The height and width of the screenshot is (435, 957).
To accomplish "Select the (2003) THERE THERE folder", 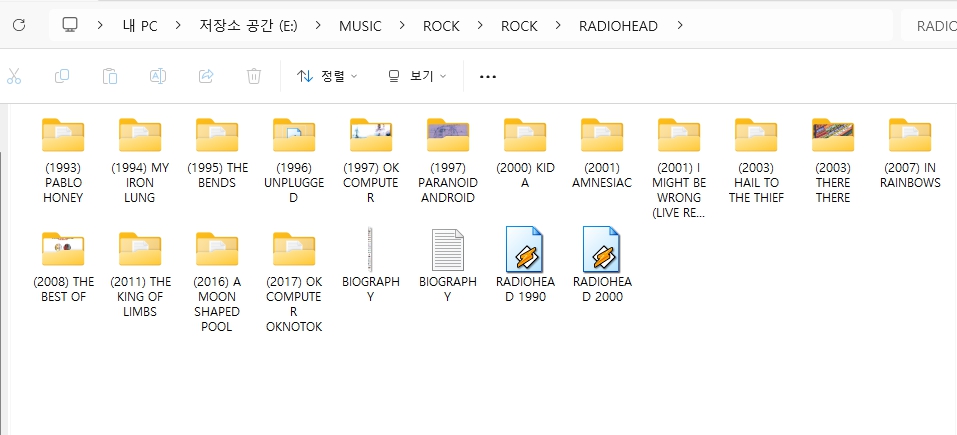I will point(832,162).
